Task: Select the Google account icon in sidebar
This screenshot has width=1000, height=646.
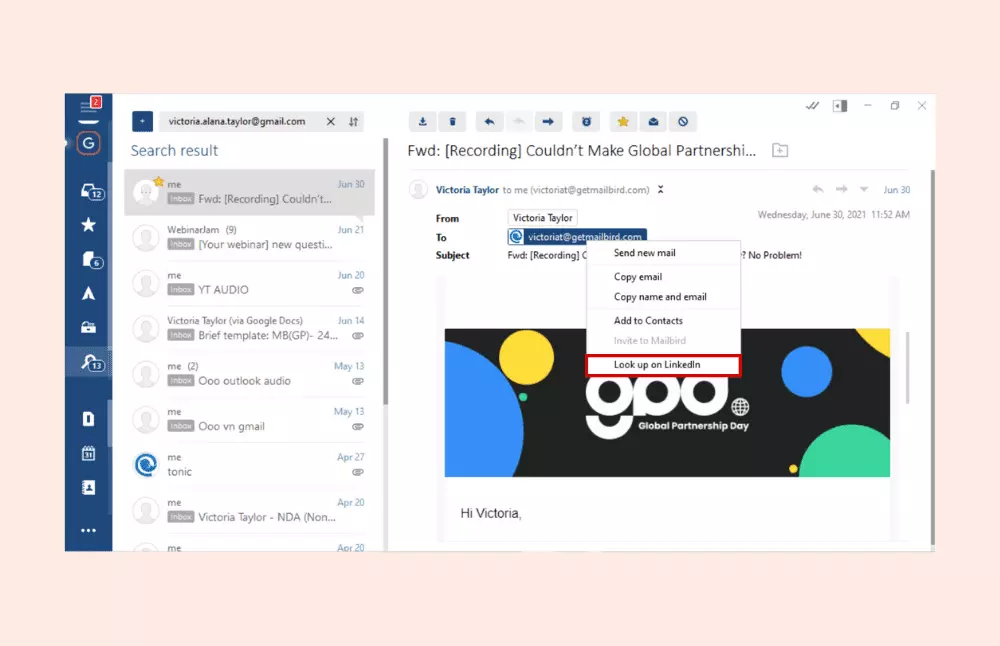Action: tap(89, 143)
